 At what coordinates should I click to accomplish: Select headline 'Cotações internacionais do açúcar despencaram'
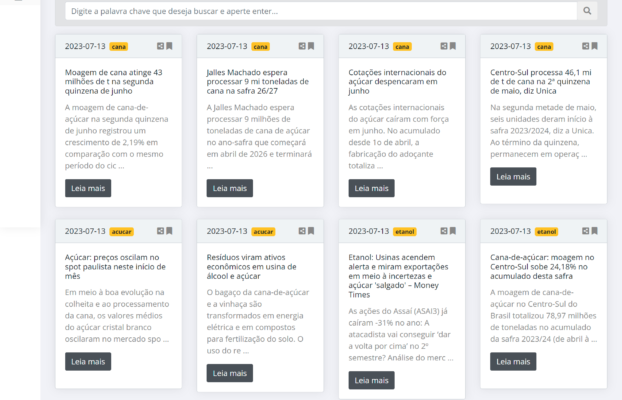[397, 81]
